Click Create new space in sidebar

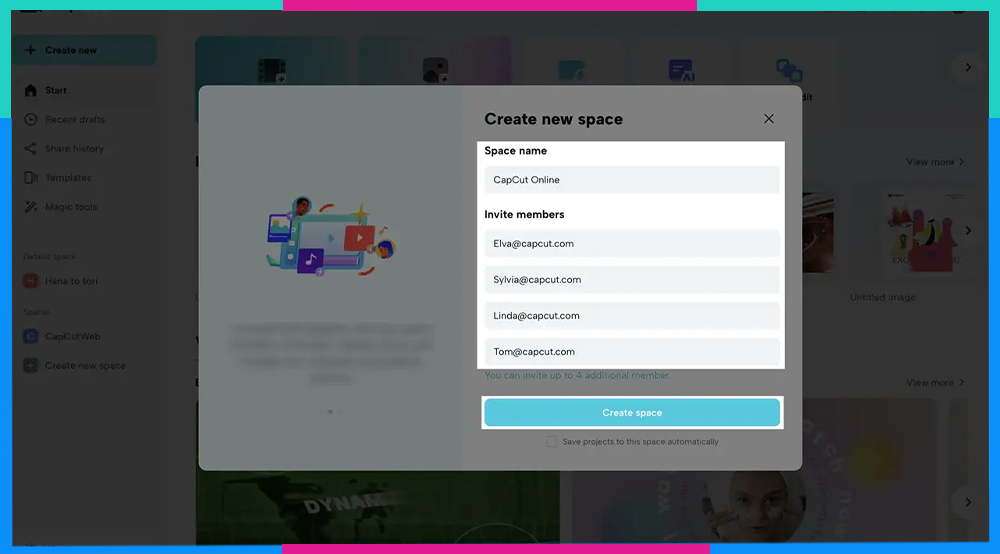click(x=85, y=365)
